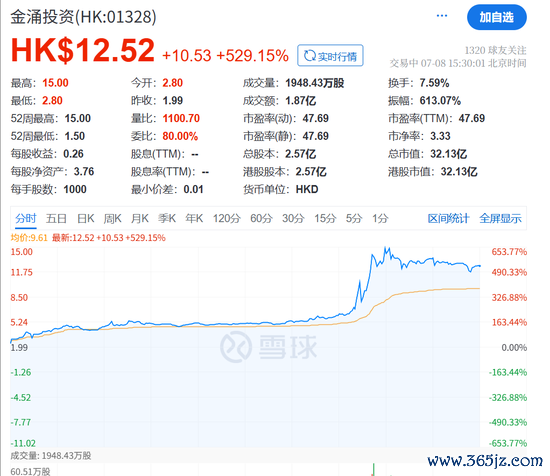
Task: Refresh via 实时行情 real-time quote button
Action: coord(330,55)
